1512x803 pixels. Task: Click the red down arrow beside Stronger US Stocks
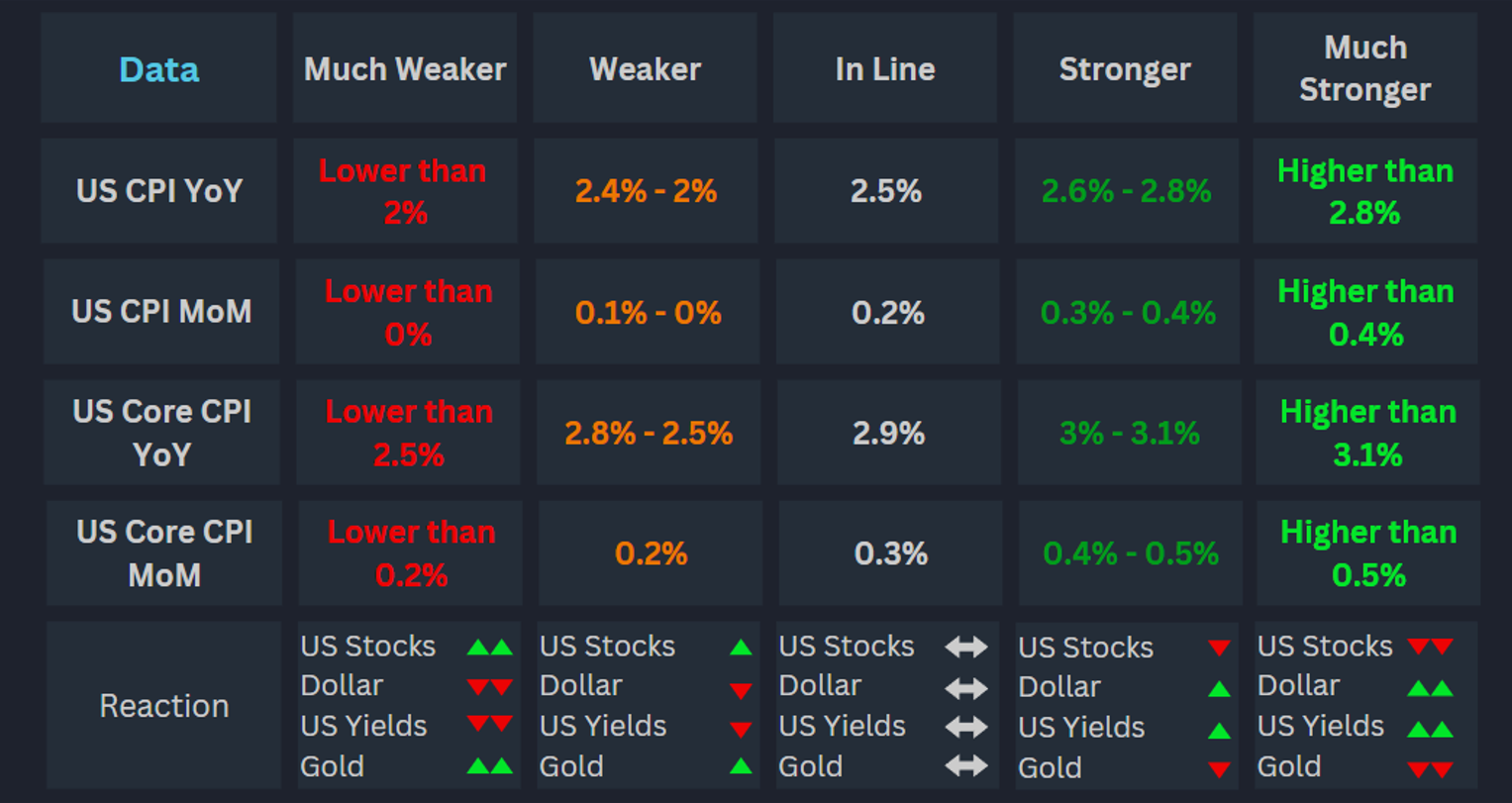1219,649
